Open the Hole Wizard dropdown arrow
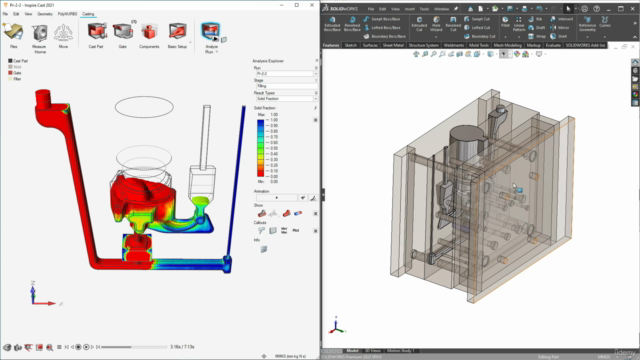The image size is (640, 360). [x=436, y=37]
